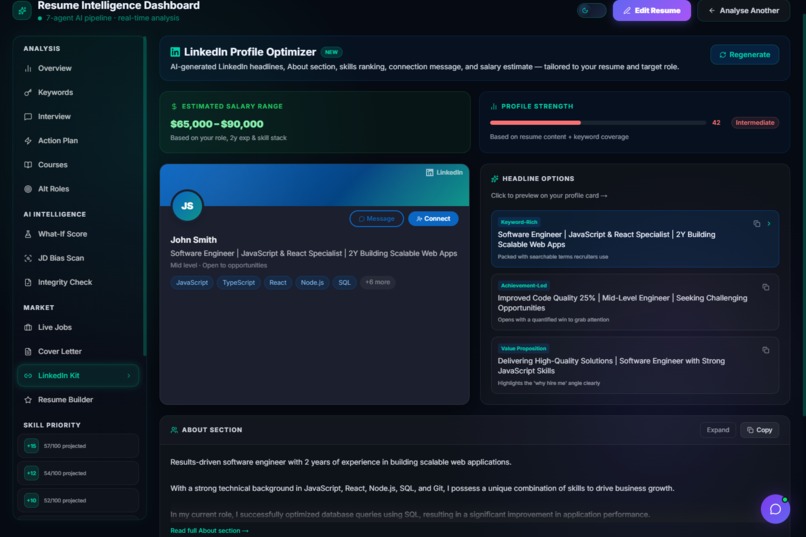Click the Connect button on profile card

click(x=433, y=219)
